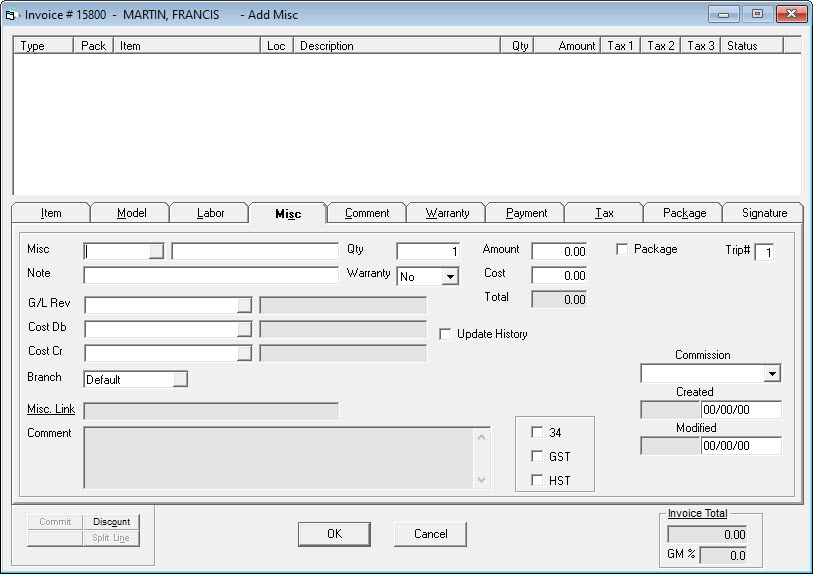This screenshot has width=813, height=574.
Task: Click the Misc description text field
Action: pos(255,251)
